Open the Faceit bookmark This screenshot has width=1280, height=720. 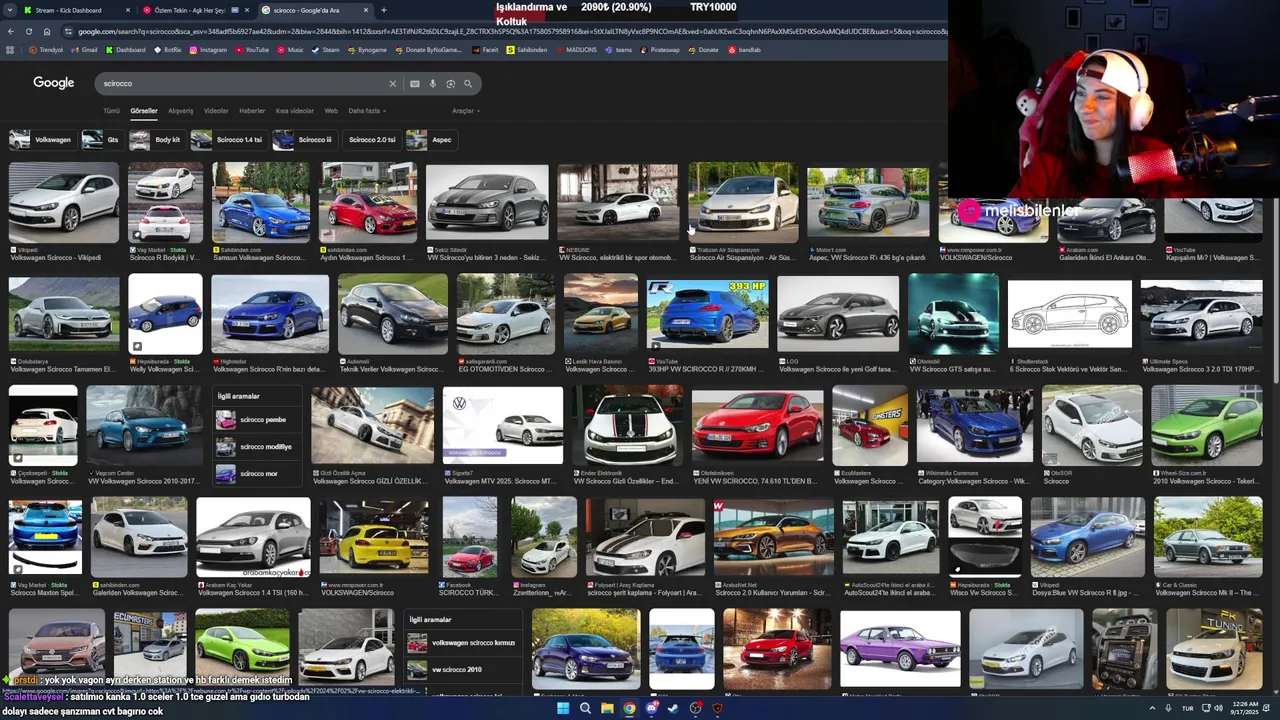point(485,50)
